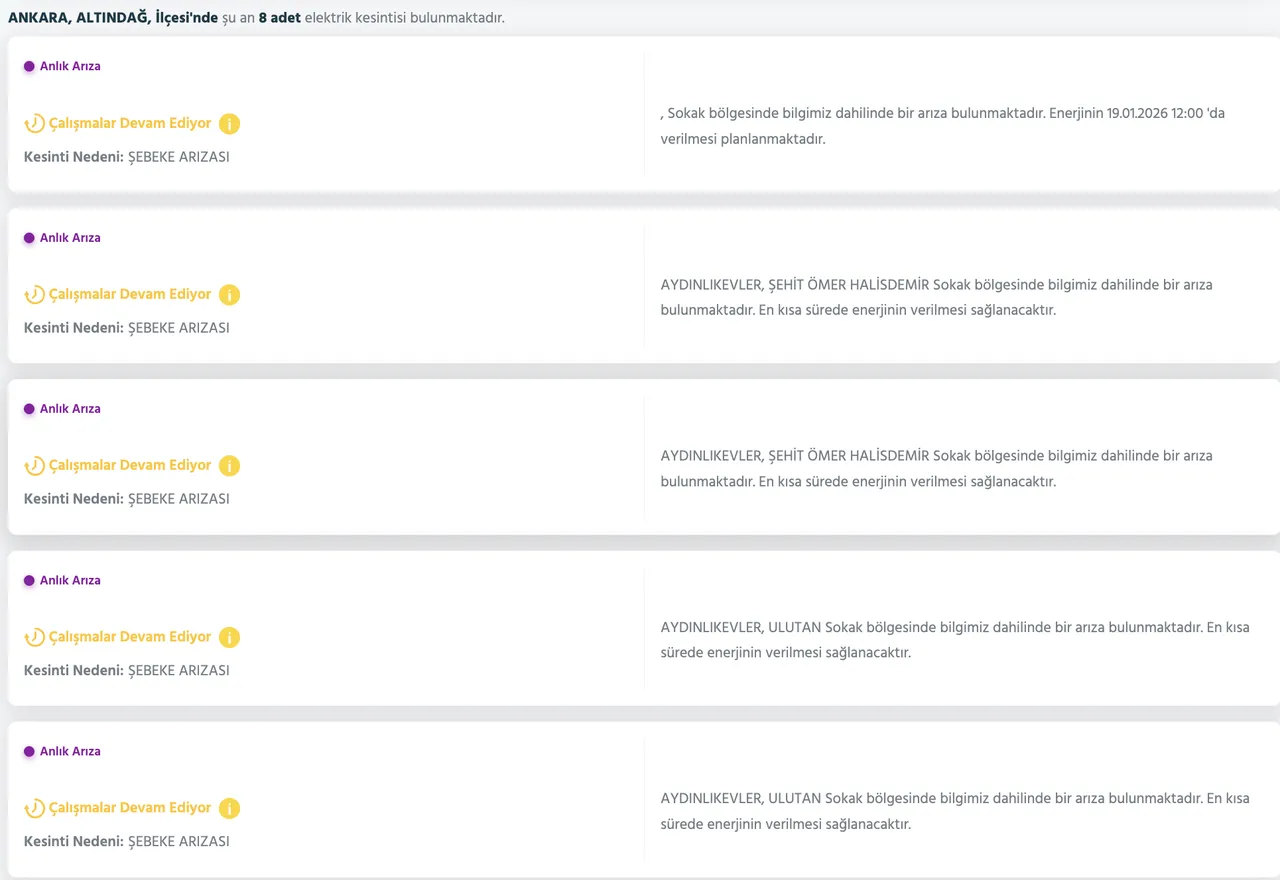Select the "Anlık Arıza" label in the fifth card
The height and width of the screenshot is (880, 1280).
pyautogui.click(x=70, y=752)
